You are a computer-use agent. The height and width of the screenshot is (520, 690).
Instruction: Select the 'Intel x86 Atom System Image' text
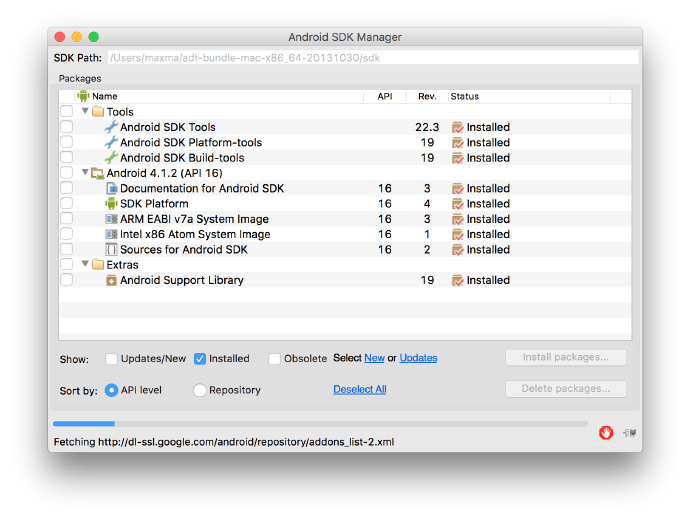[x=195, y=234]
